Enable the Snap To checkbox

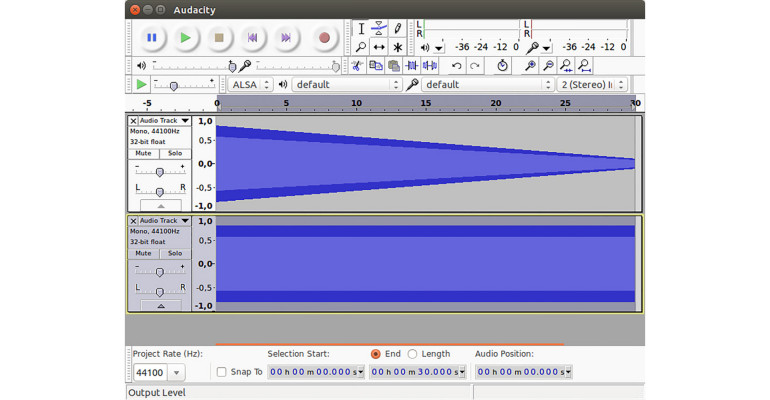pos(221,372)
